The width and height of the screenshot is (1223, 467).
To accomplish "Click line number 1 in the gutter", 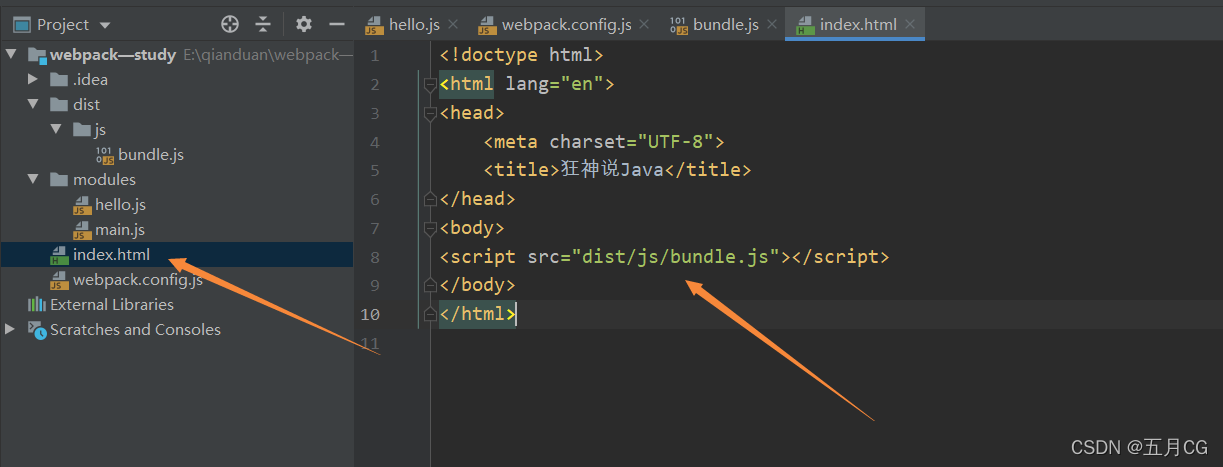I will point(374,56).
